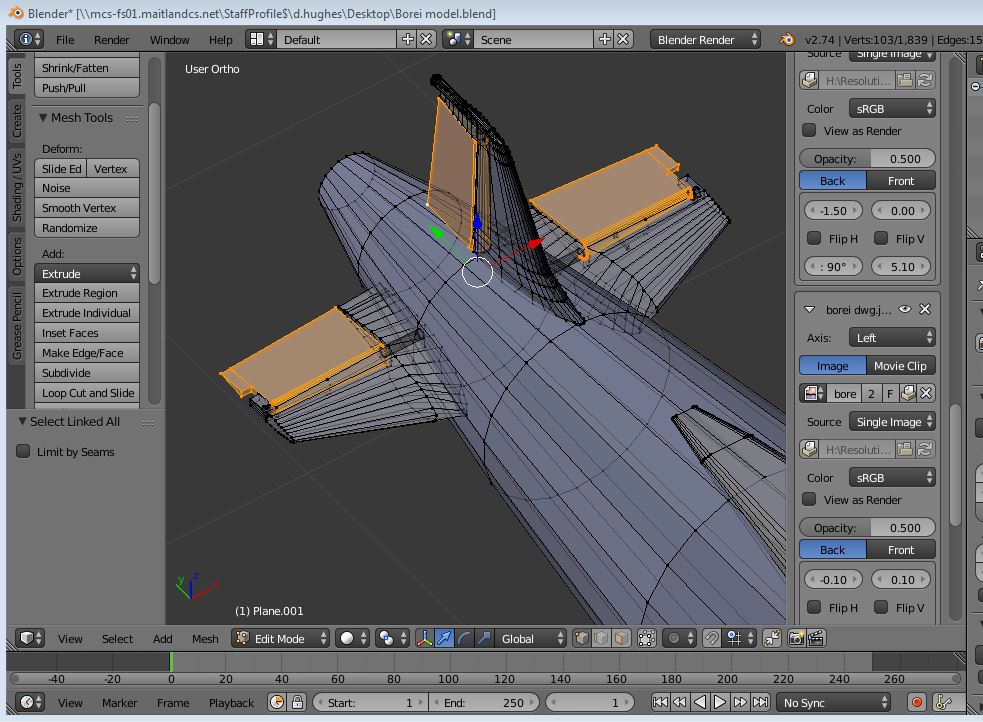Viewport: 983px width, 722px height.
Task: Adjust the upper Opacity 0.500 slider
Action: pos(868,159)
